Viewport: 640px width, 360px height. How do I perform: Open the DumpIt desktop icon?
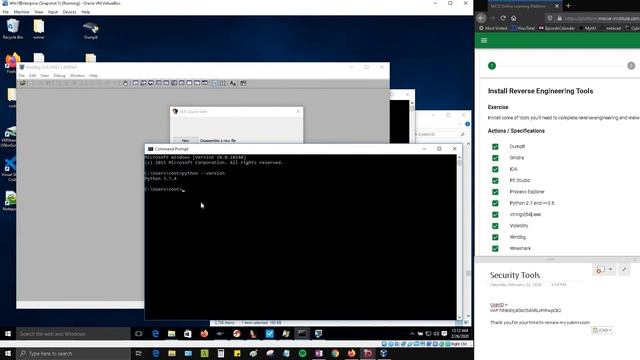click(91, 30)
